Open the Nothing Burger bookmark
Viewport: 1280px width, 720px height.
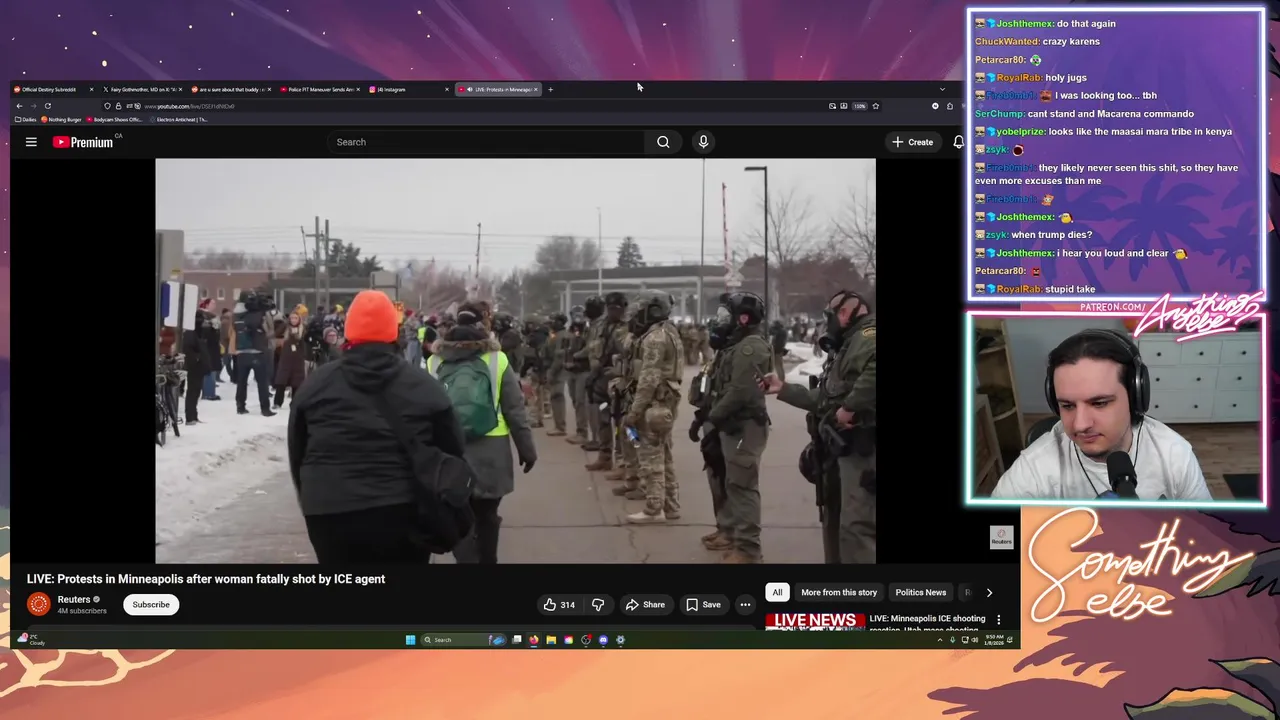[x=61, y=119]
